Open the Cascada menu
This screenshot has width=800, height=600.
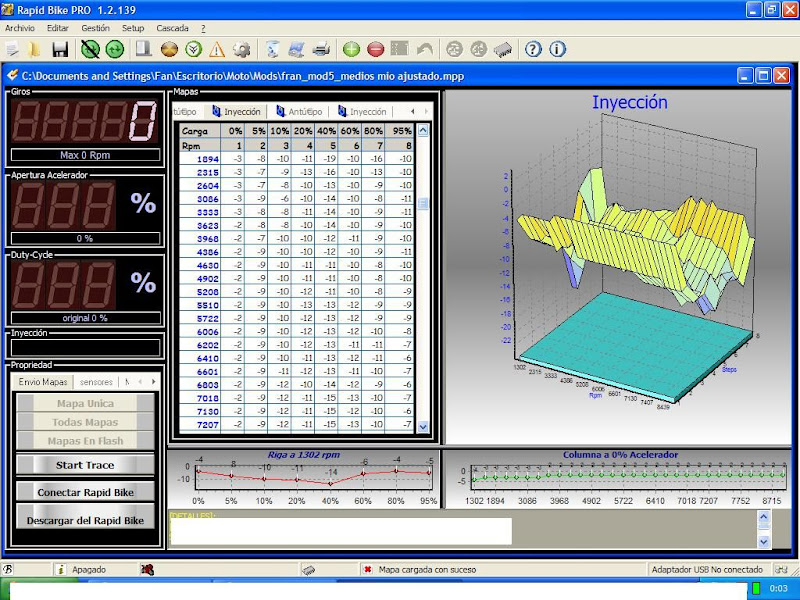(172, 29)
